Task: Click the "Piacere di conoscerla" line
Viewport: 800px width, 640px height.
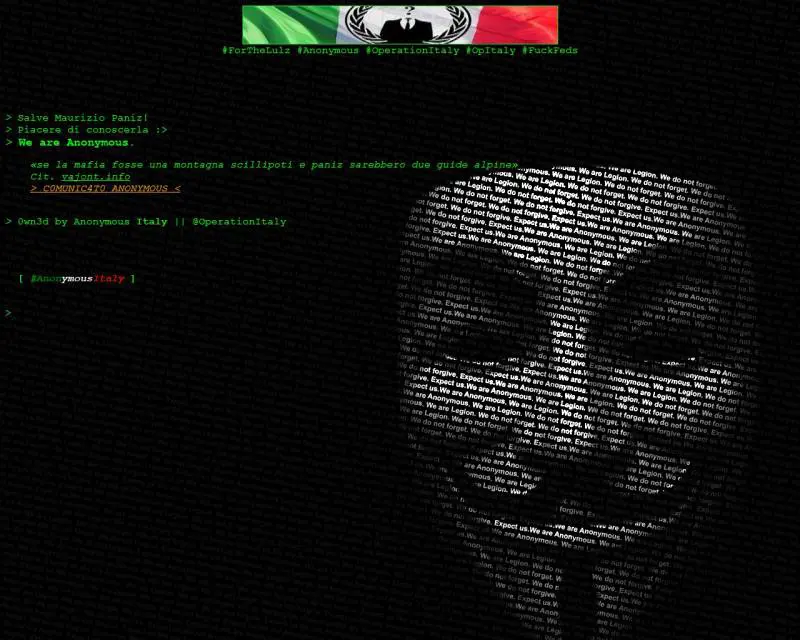Action: pos(86,130)
